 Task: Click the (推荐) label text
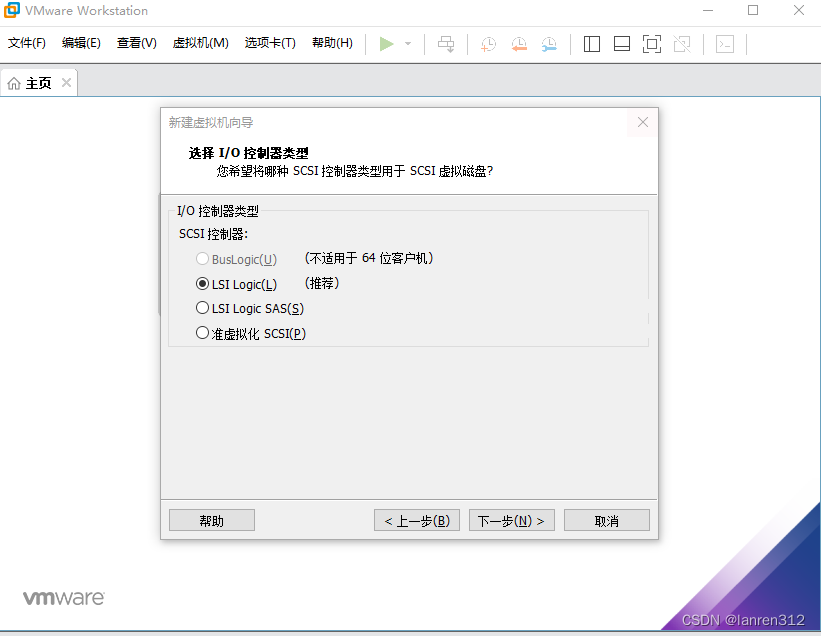click(321, 283)
